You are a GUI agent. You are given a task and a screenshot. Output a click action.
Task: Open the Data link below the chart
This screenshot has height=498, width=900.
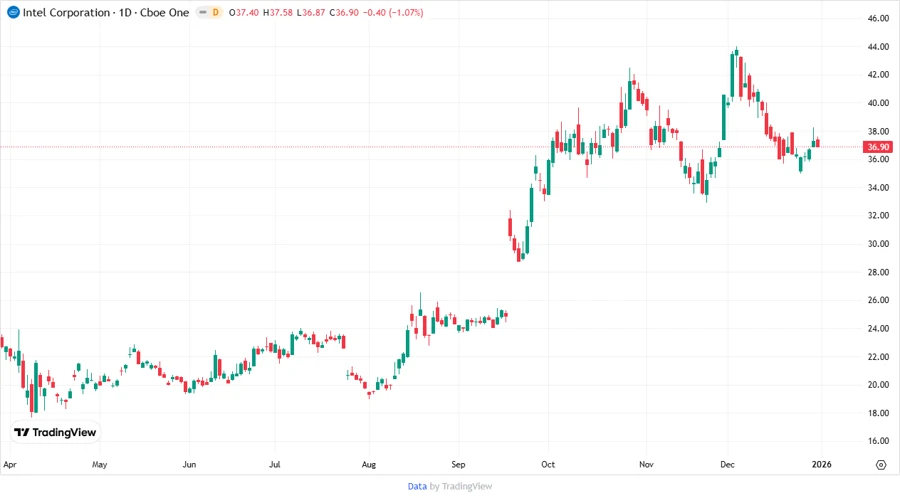pos(417,486)
